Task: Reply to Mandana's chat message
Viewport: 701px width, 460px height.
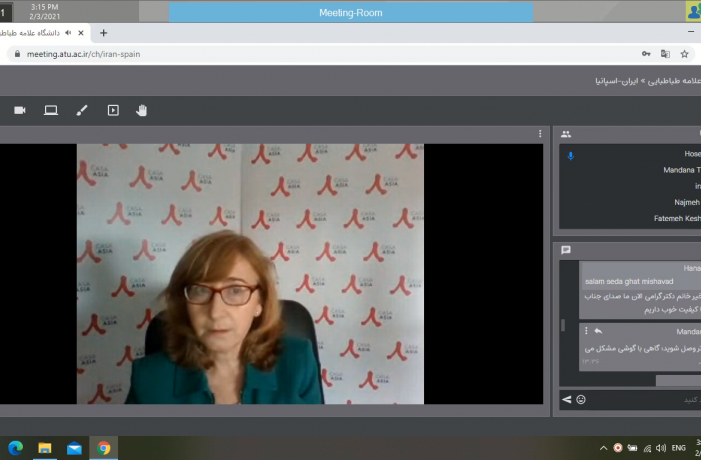Action: point(598,331)
